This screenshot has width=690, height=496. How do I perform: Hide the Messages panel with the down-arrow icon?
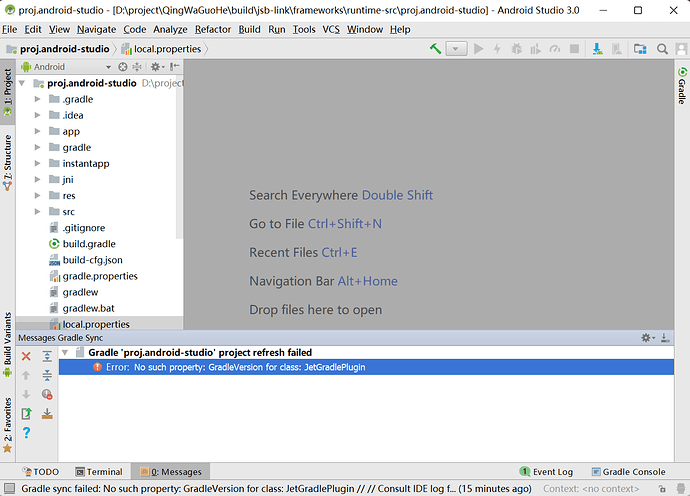(x=665, y=338)
